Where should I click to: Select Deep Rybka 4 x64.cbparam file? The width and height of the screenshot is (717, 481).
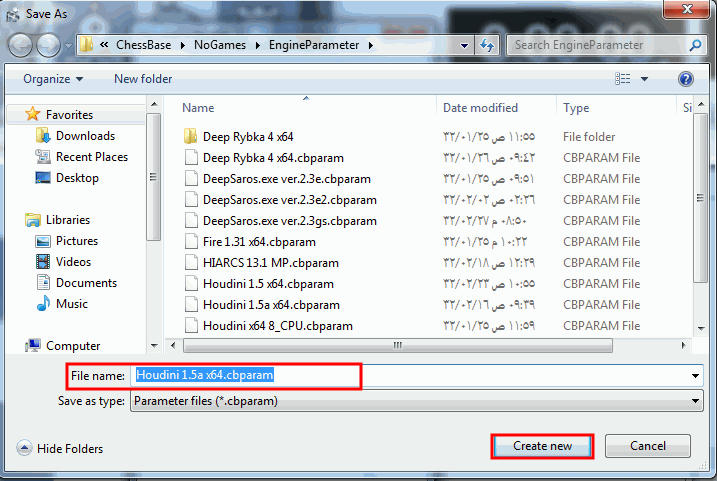(x=273, y=158)
